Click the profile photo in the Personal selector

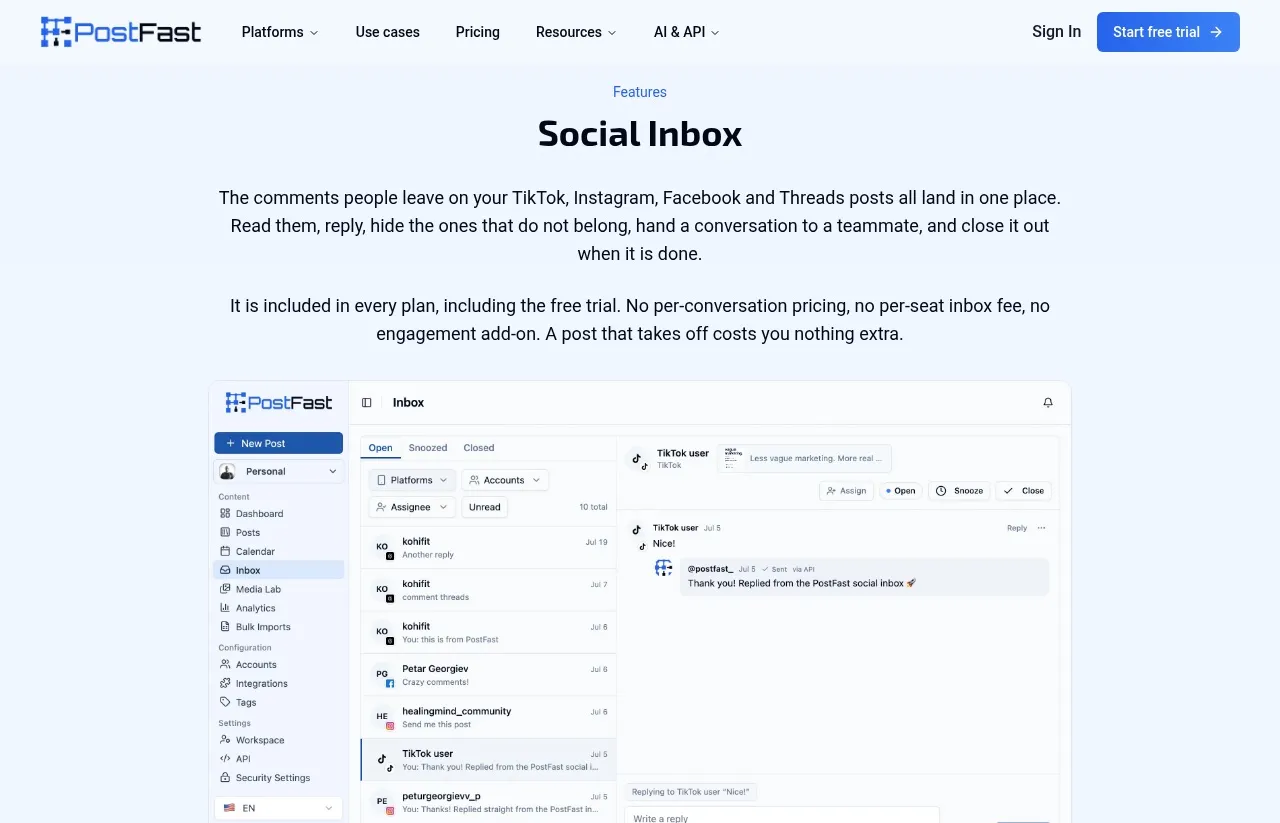(x=228, y=471)
